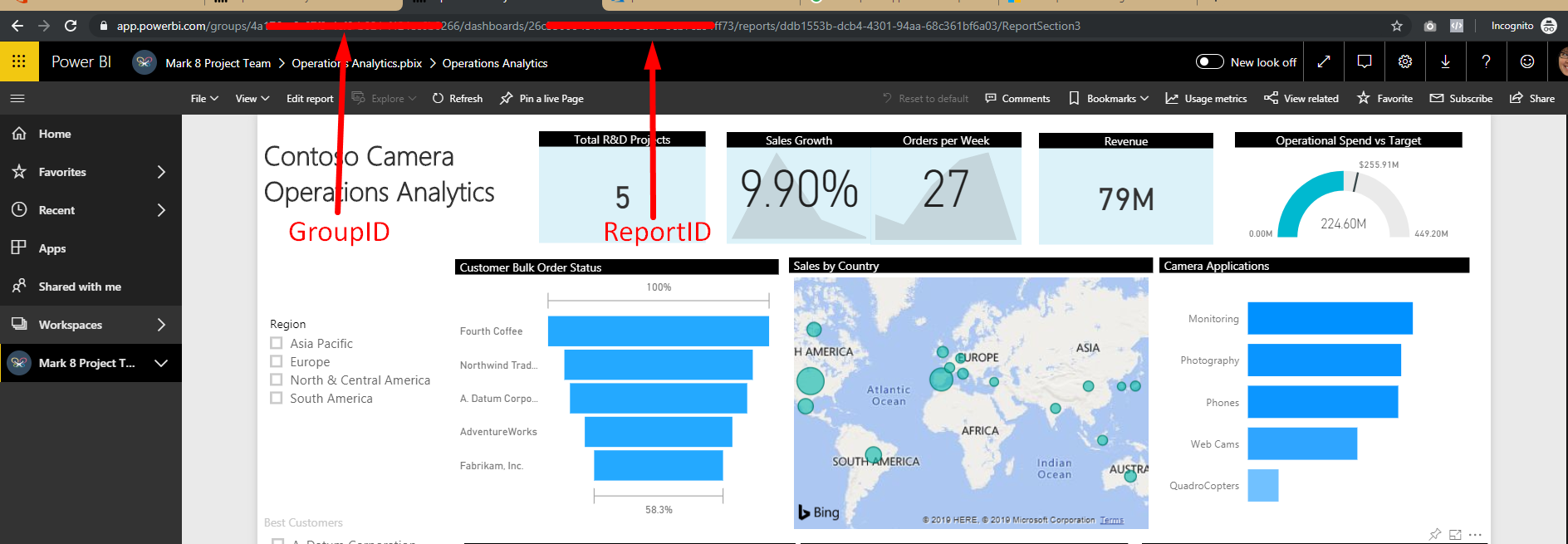
Task: Select the Fourth Coffee funnel bar
Action: 658,331
